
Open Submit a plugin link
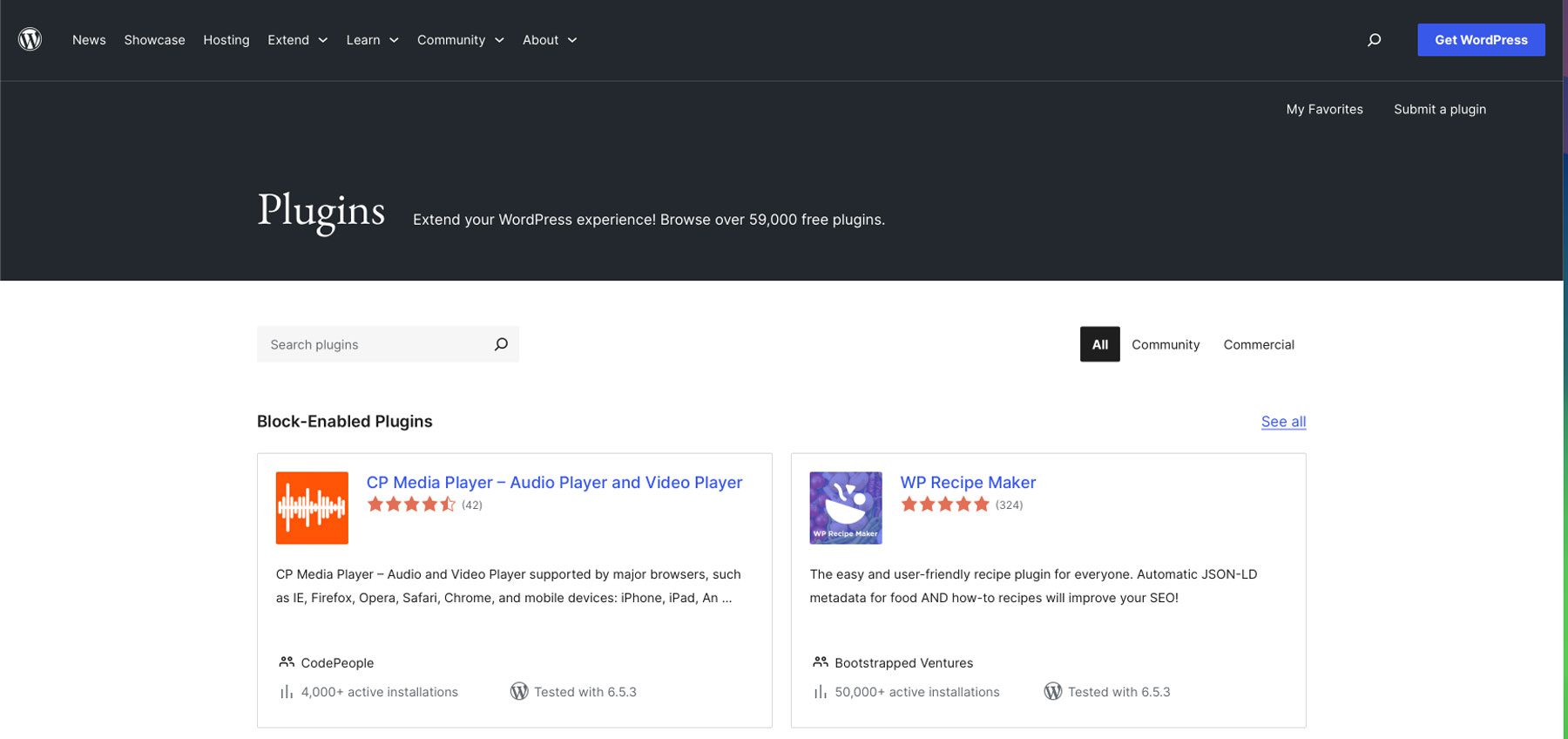(1440, 109)
